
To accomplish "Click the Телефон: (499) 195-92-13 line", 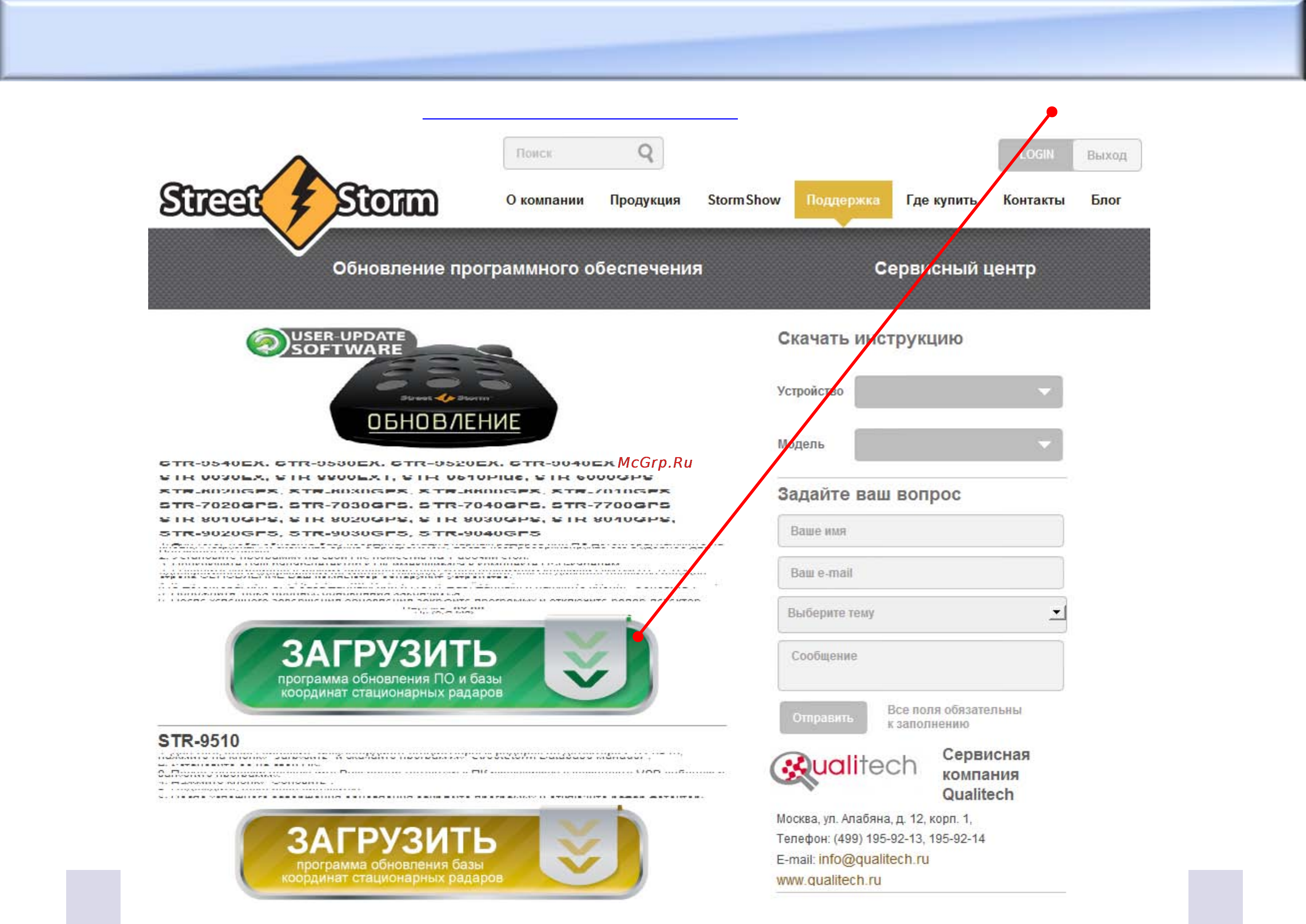I will 880,839.
